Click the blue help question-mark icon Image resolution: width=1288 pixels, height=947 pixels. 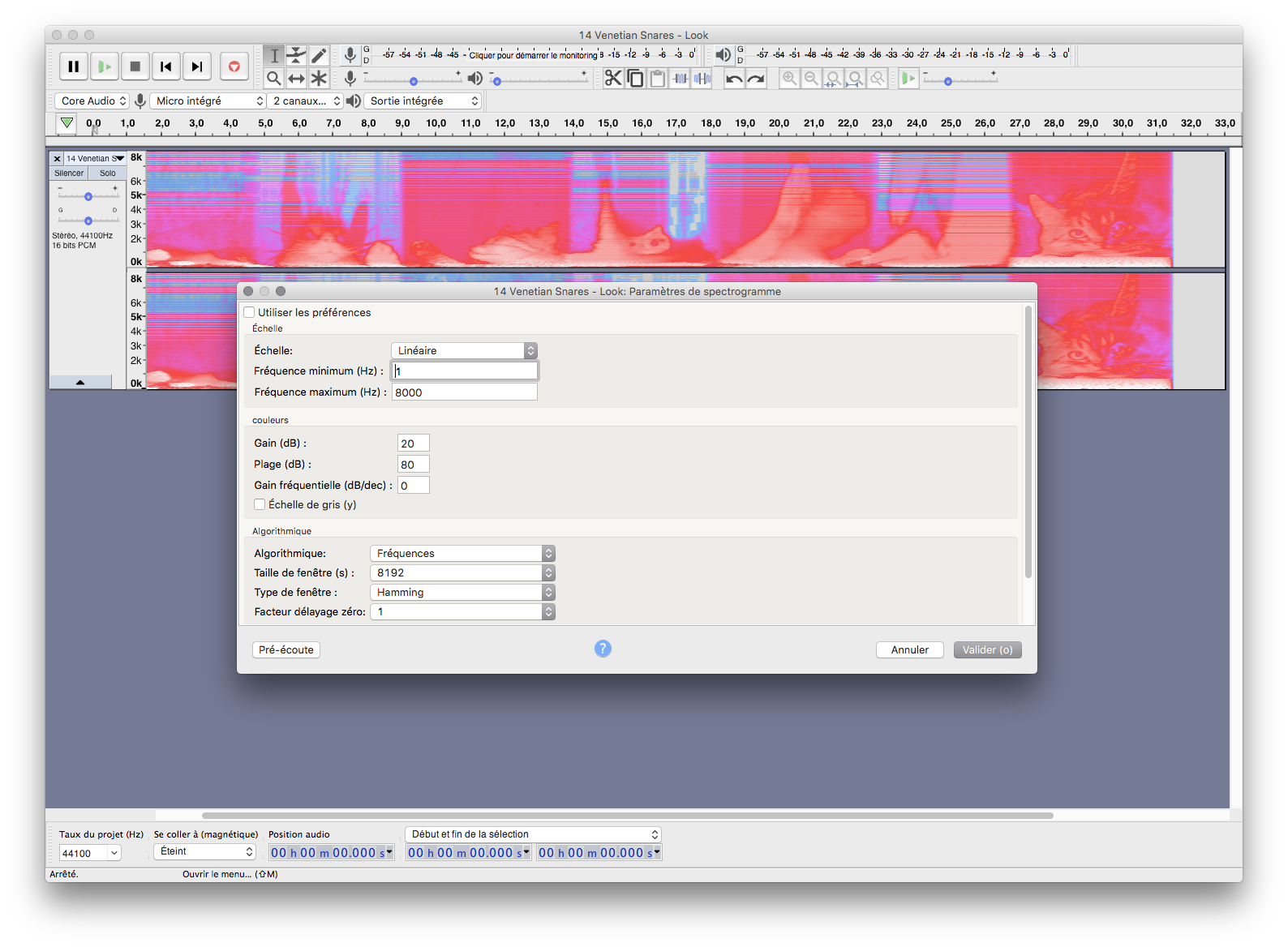point(603,649)
